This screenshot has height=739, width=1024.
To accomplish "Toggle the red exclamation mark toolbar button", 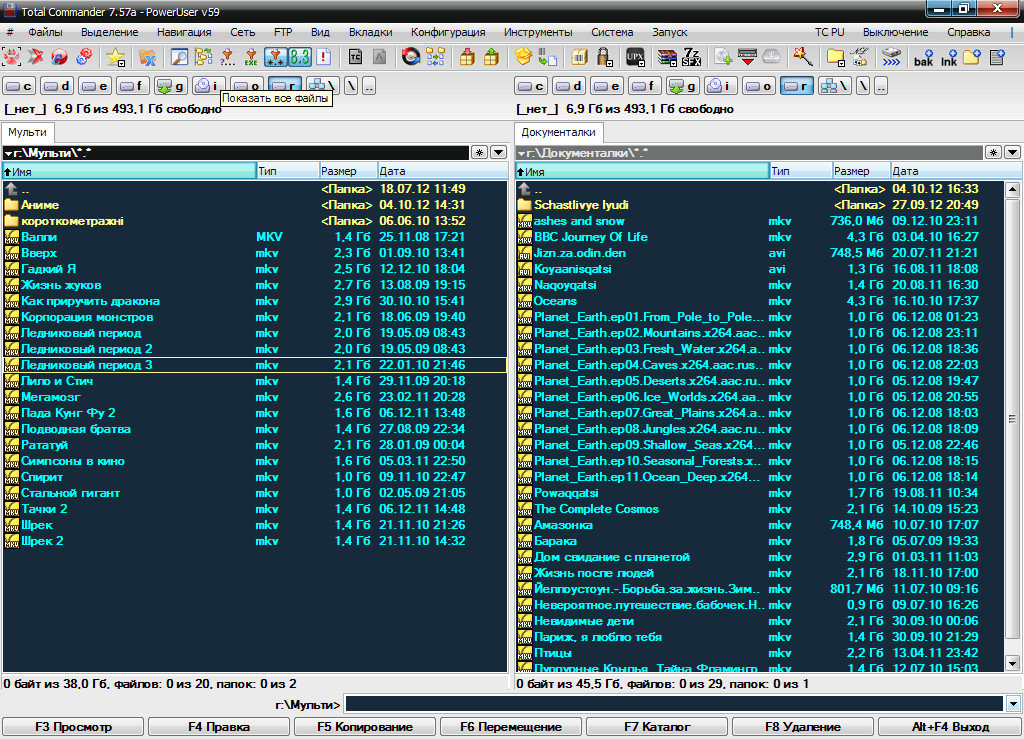I will coord(323,57).
